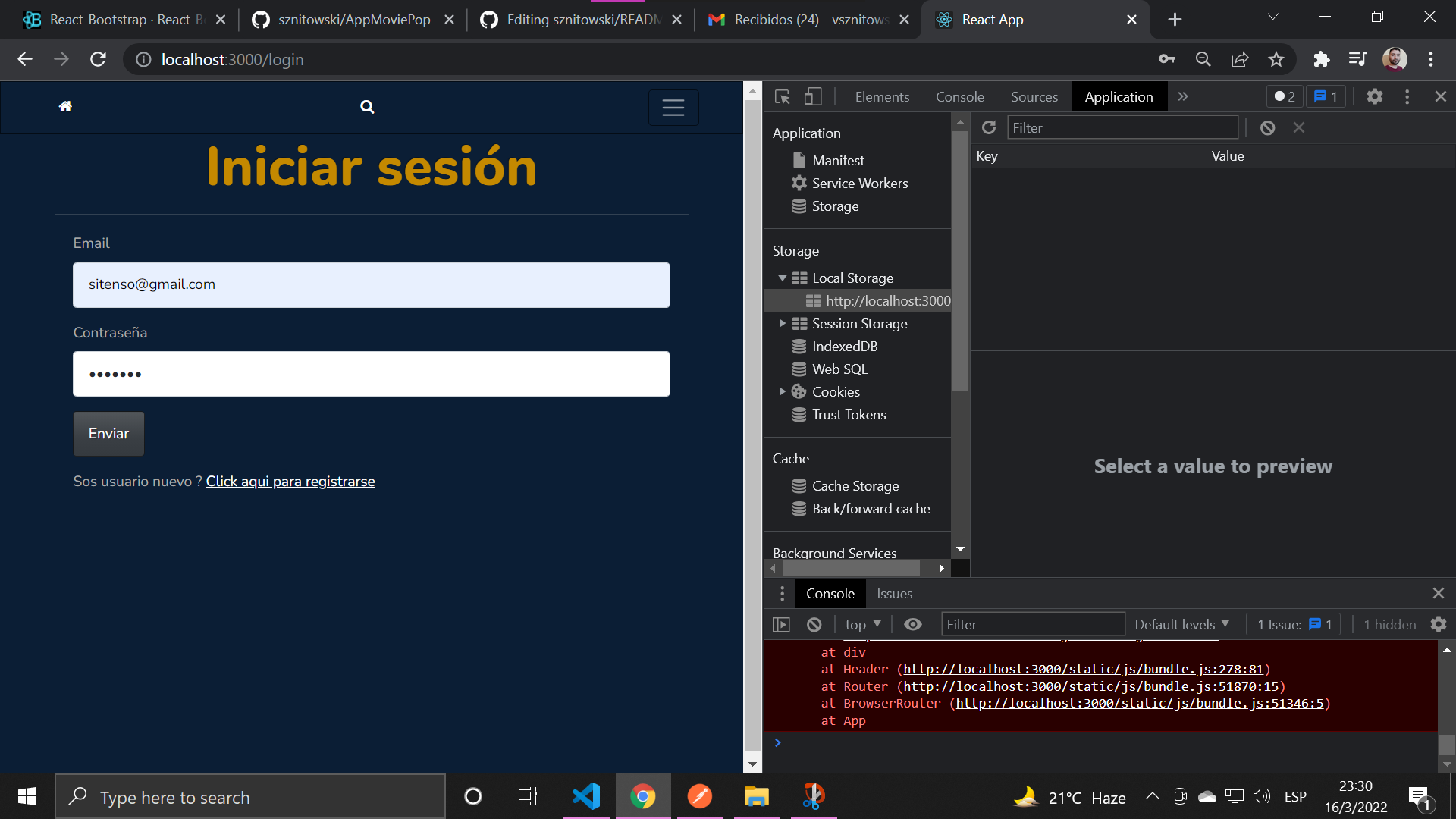Collapse the Local Storage tree
The image size is (1456, 819).
782,278
